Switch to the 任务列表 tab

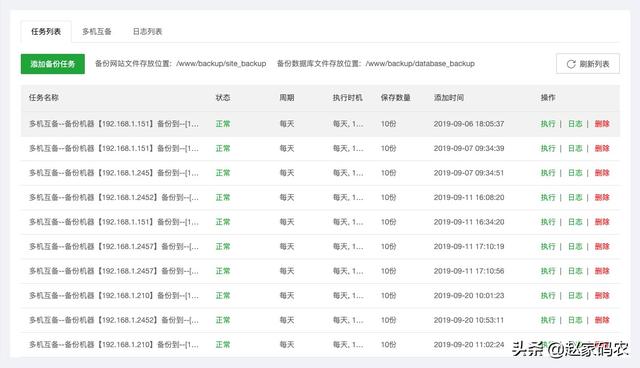tap(46, 31)
